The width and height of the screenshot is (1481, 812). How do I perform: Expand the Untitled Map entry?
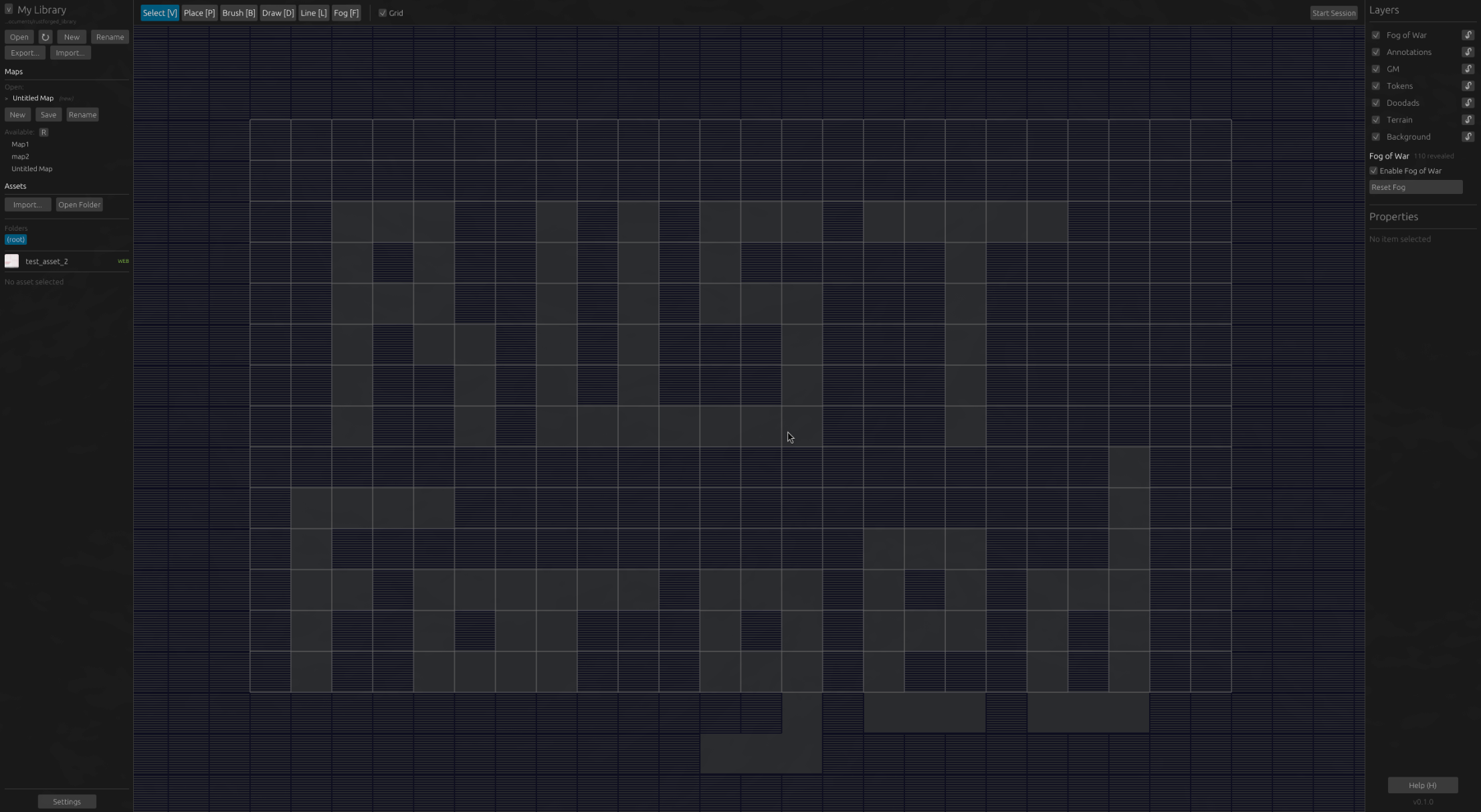click(7, 98)
